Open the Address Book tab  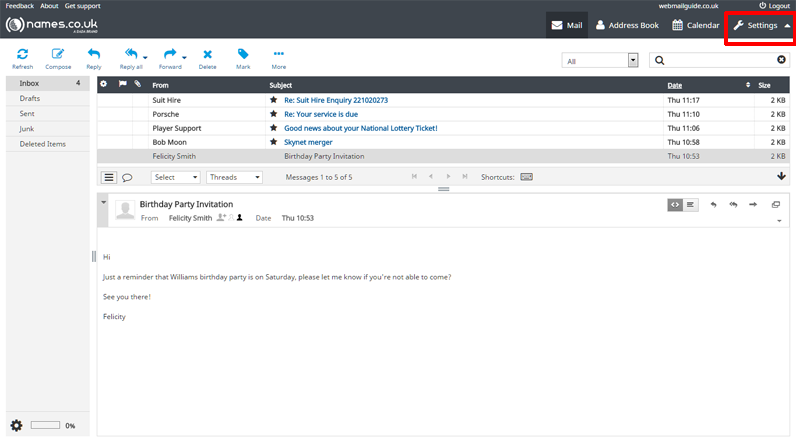(x=627, y=25)
